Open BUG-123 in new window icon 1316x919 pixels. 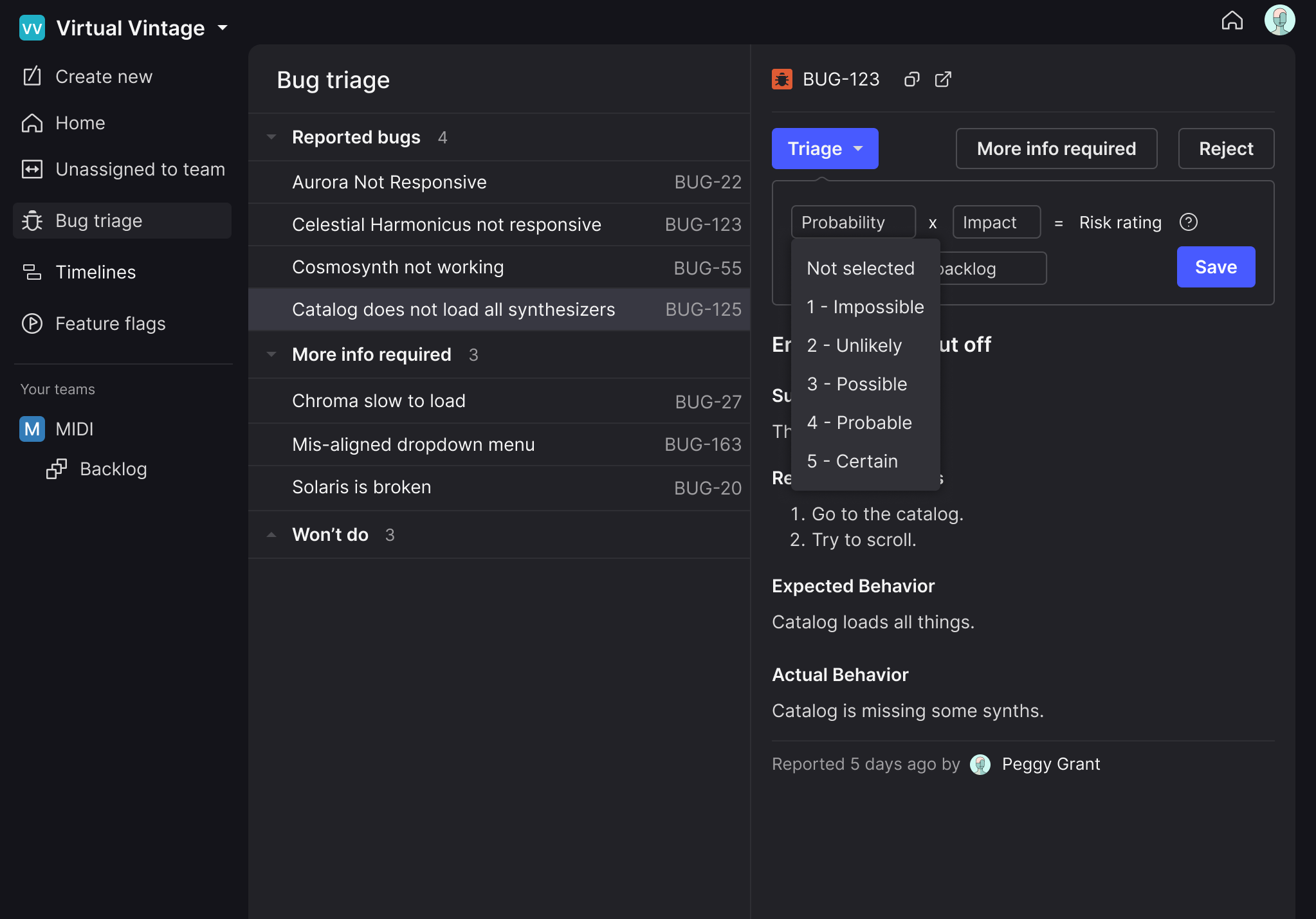point(943,80)
